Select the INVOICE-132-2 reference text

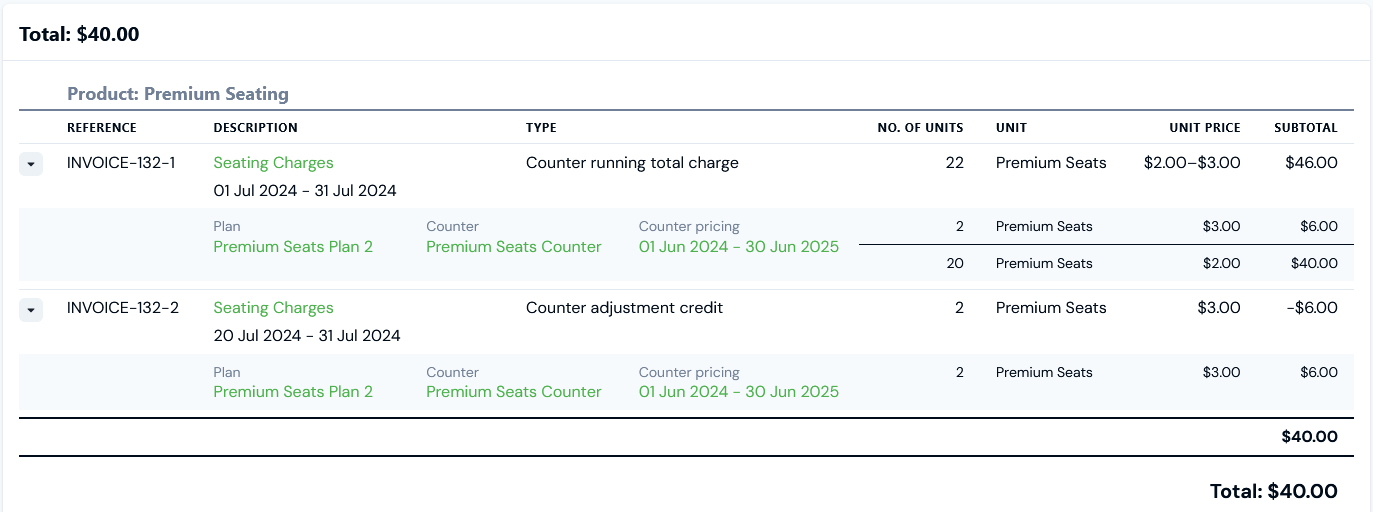[123, 308]
